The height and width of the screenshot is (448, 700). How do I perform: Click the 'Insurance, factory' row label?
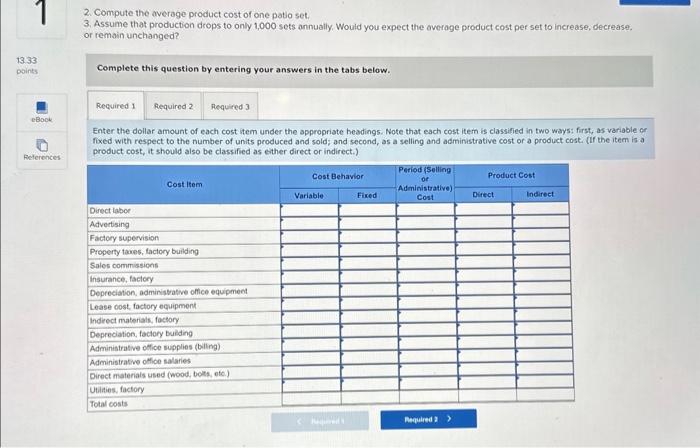(x=121, y=279)
